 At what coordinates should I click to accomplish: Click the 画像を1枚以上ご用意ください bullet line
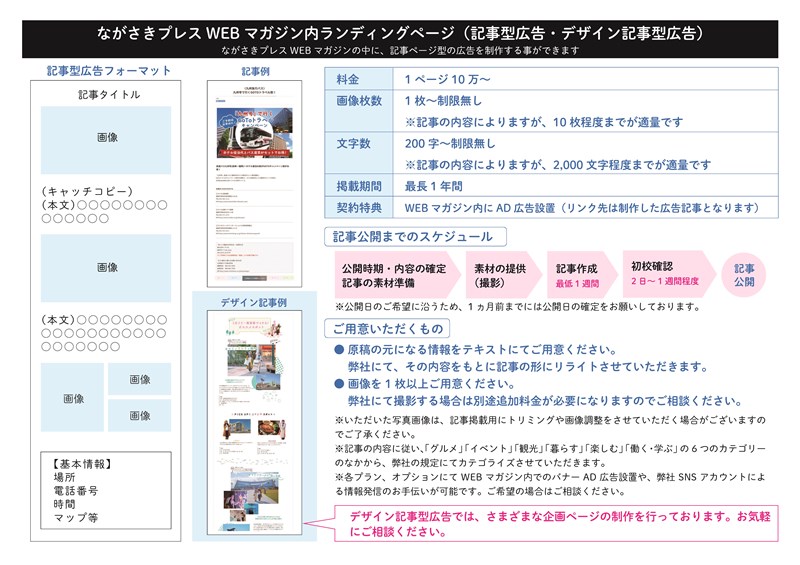point(424,384)
